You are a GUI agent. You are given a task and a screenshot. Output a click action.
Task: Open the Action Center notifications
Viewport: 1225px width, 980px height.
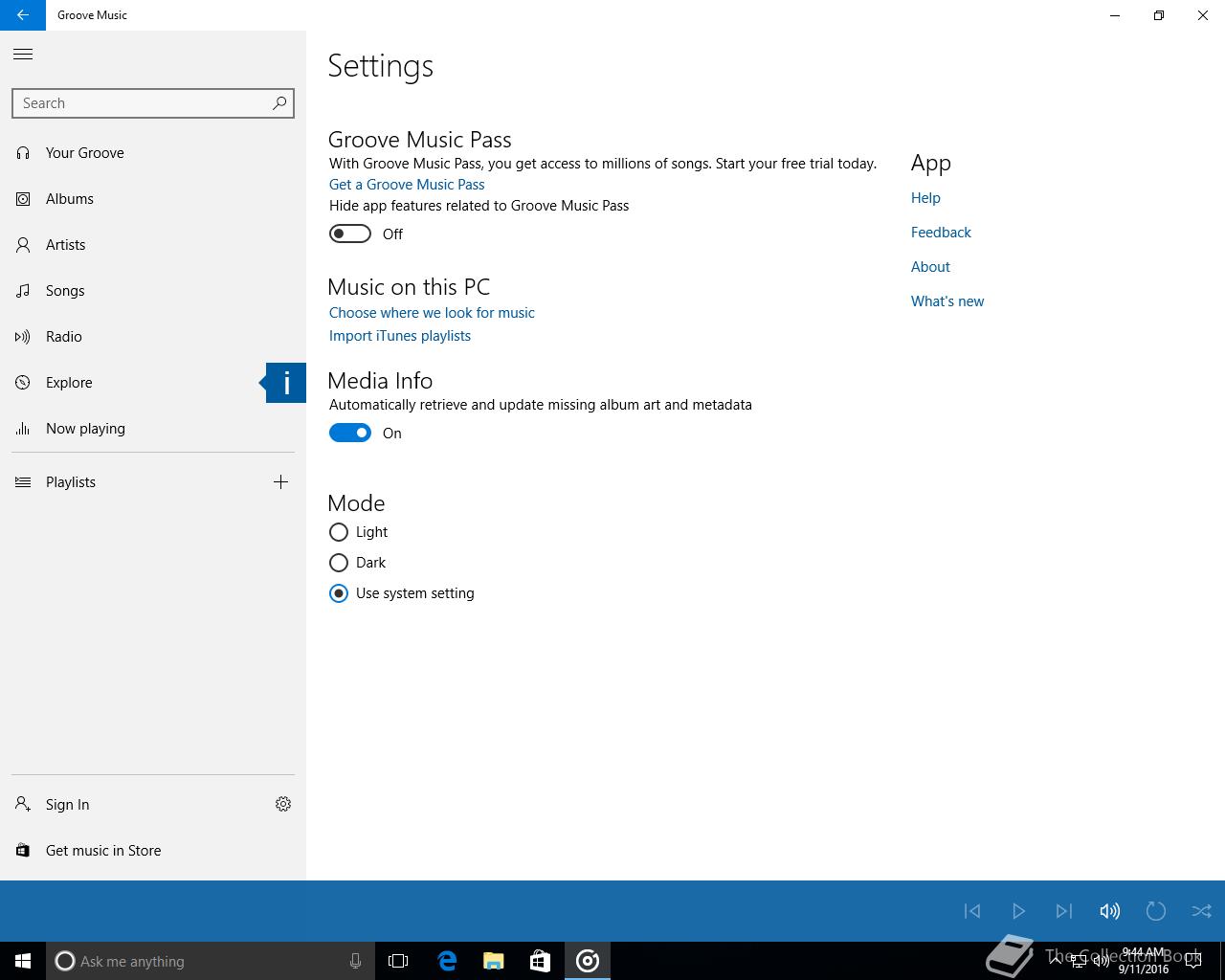coord(1192,962)
